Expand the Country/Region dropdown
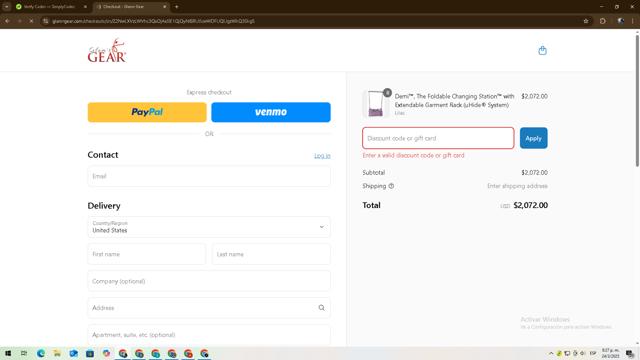The image size is (640, 360). tap(209, 227)
